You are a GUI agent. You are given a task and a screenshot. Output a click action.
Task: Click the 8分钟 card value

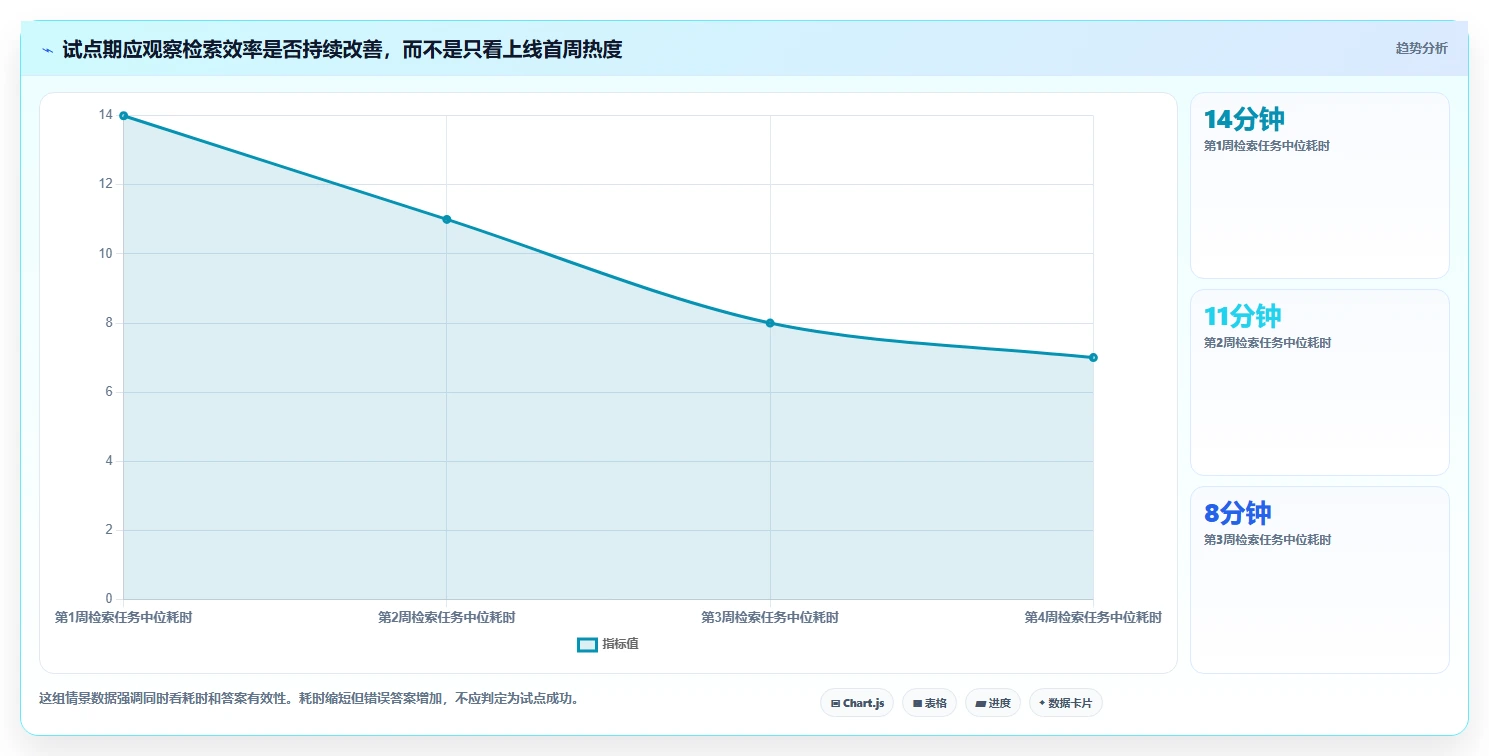point(1237,513)
